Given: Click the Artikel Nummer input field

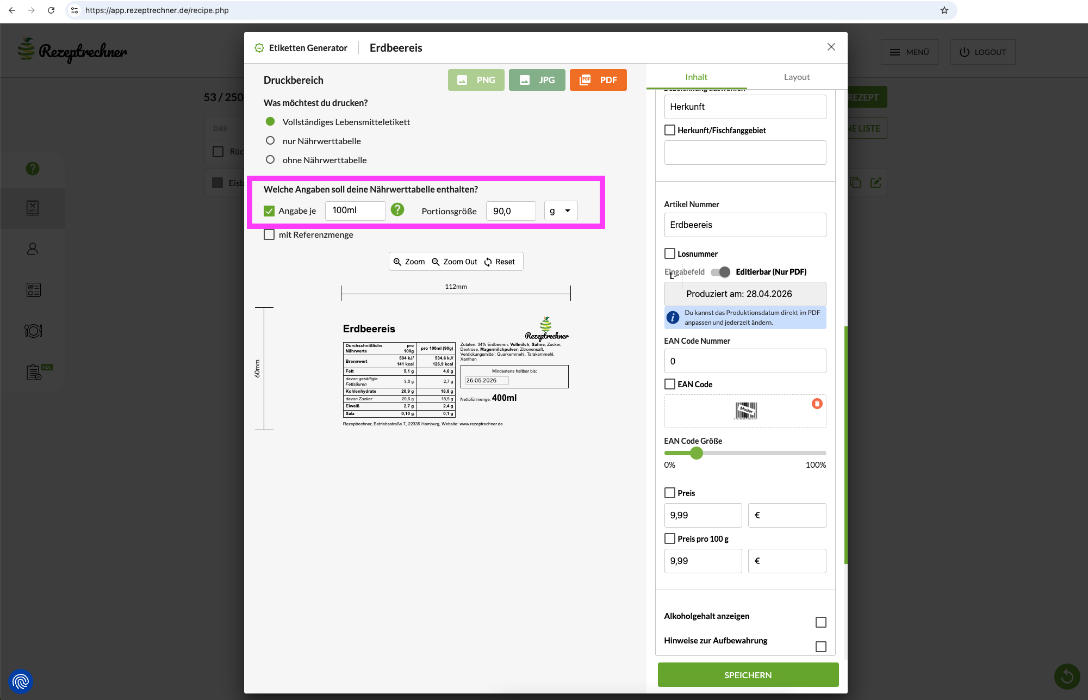Looking at the screenshot, I should pyautogui.click(x=745, y=225).
